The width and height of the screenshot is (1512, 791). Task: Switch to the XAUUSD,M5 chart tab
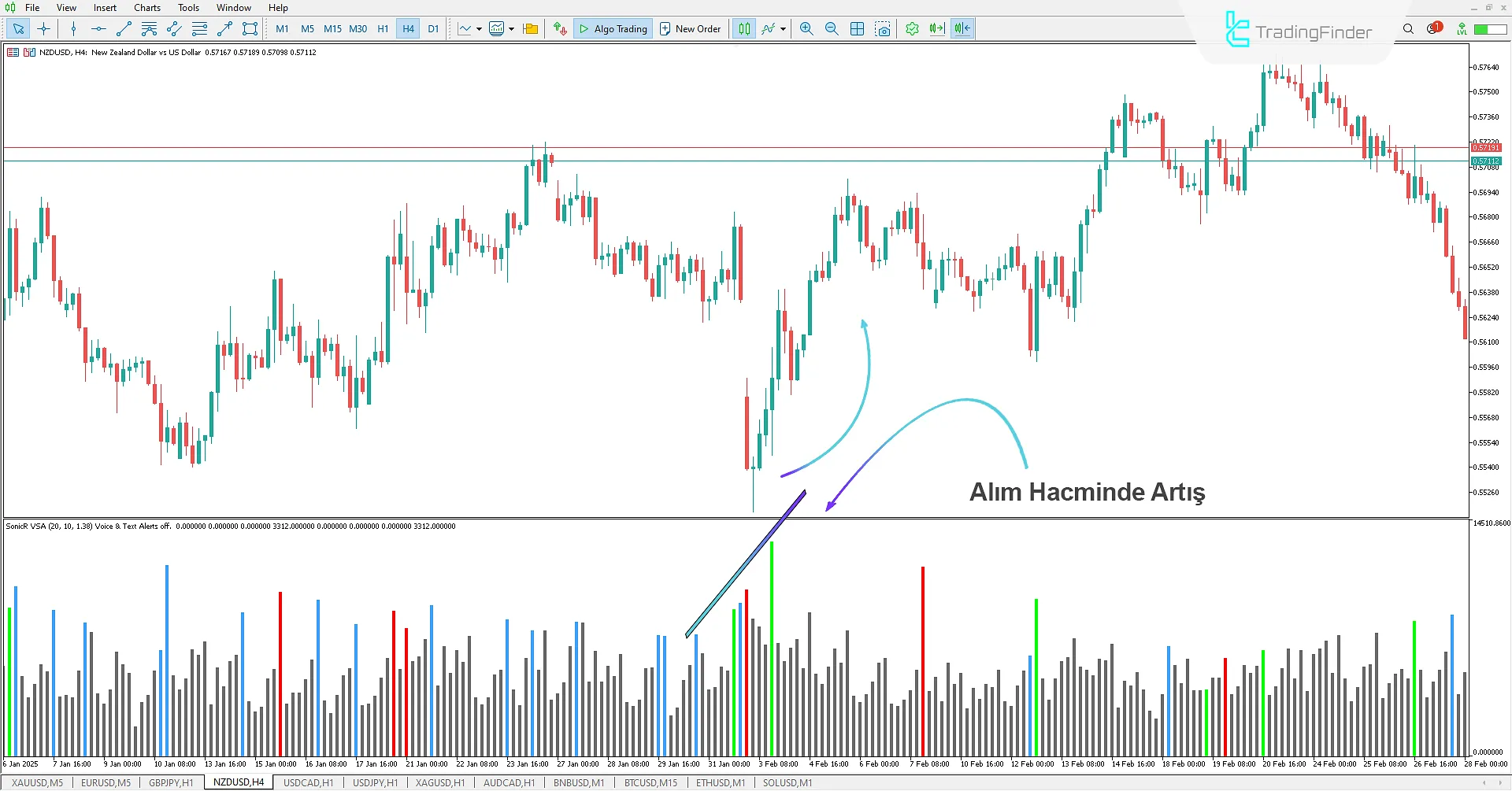[37, 783]
